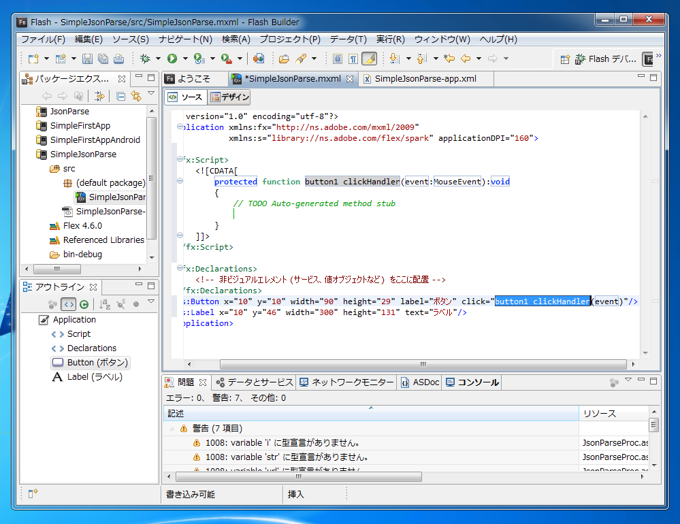Click the Export Release Build icon
The height and width of the screenshot is (524, 680).
click(258, 59)
